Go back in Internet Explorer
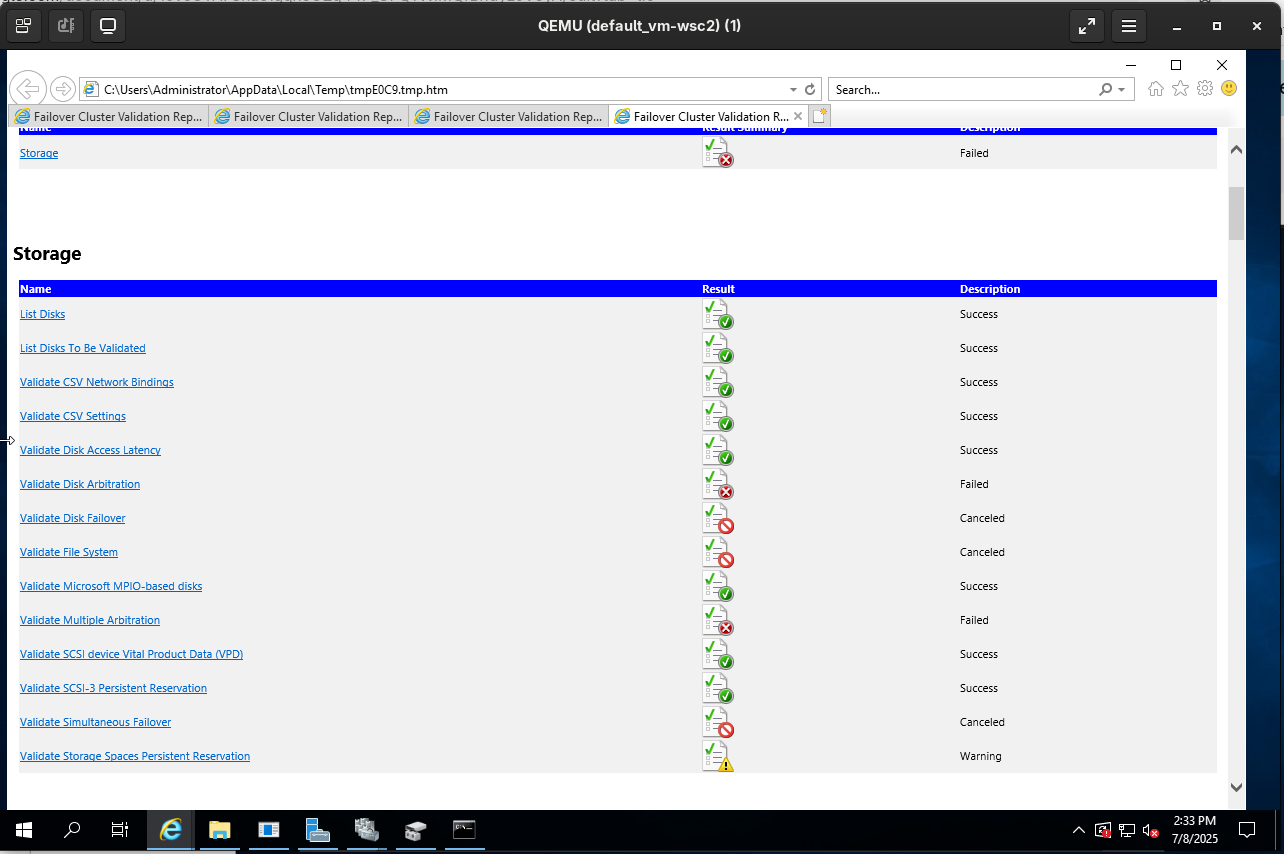This screenshot has width=1284, height=854. [x=29, y=89]
